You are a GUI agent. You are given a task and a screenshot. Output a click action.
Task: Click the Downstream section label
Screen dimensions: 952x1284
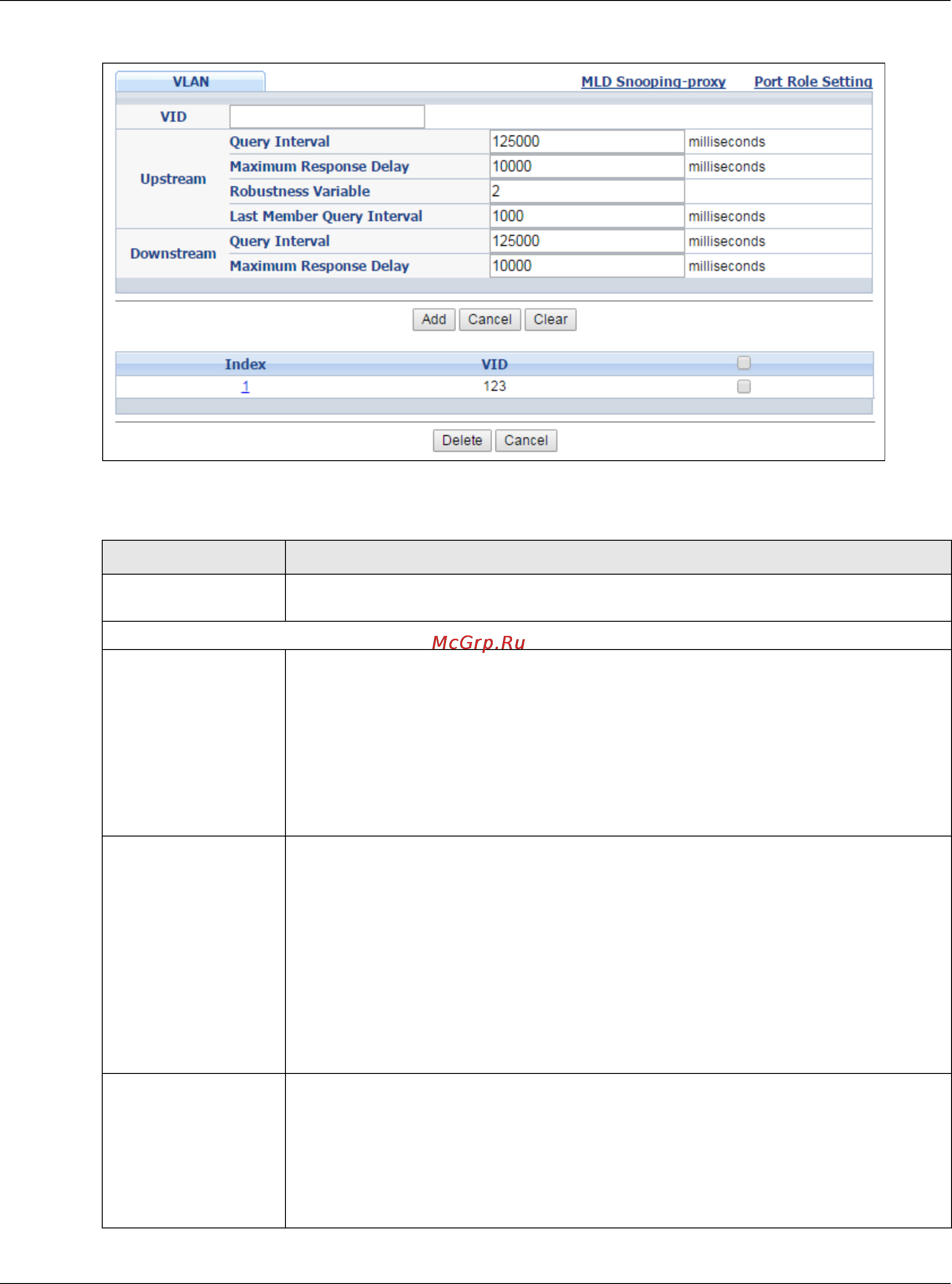tap(173, 253)
